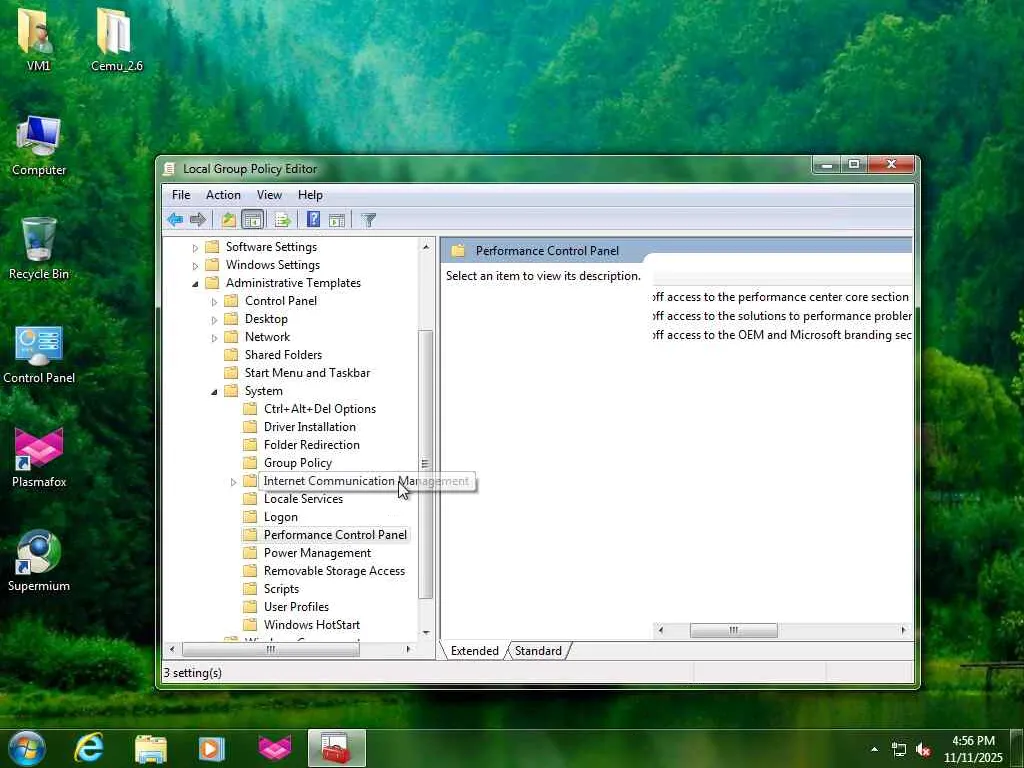Switch to the Standard tab
Image resolution: width=1024 pixels, height=768 pixels.
(538, 650)
